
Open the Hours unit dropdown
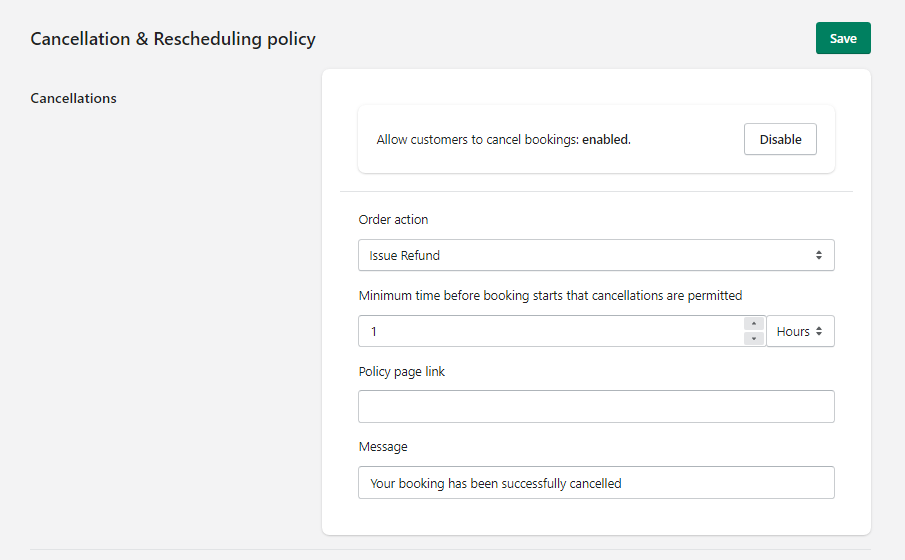tap(800, 331)
